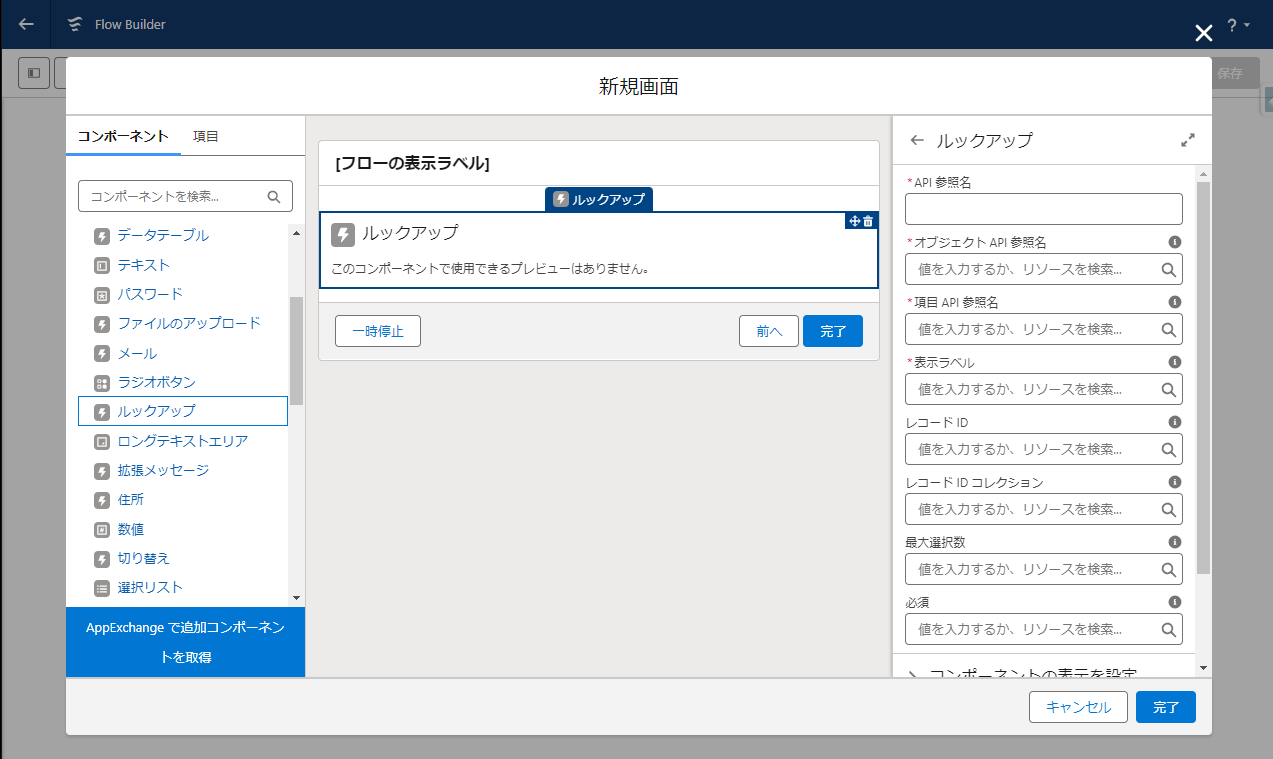The width and height of the screenshot is (1273, 759).
Task: Click the magnifier icon in component search
Action: point(274,197)
